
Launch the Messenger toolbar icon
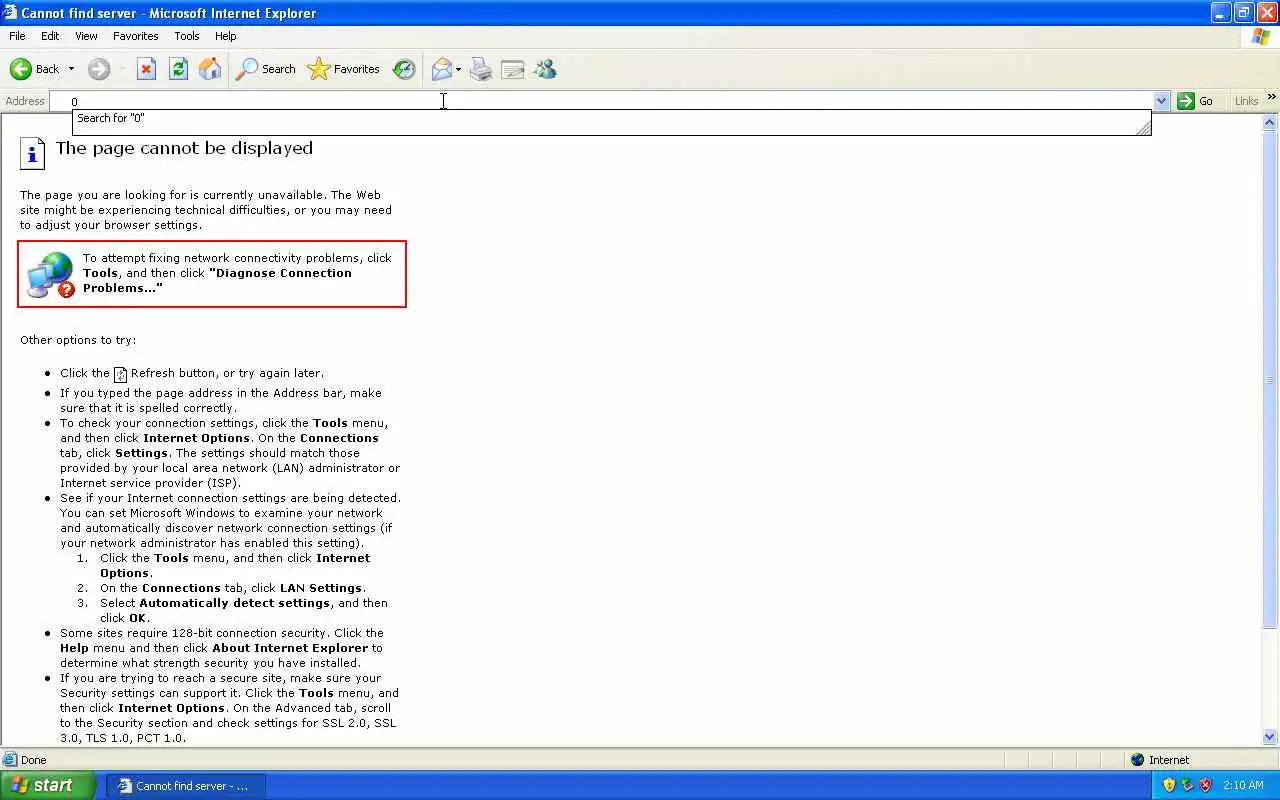[545, 69]
